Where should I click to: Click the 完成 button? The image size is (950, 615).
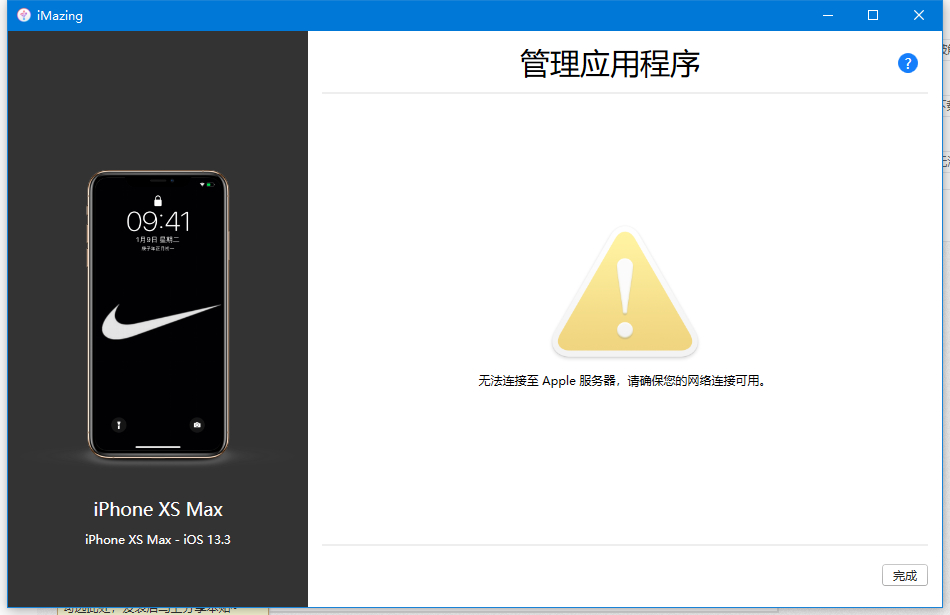click(905, 575)
